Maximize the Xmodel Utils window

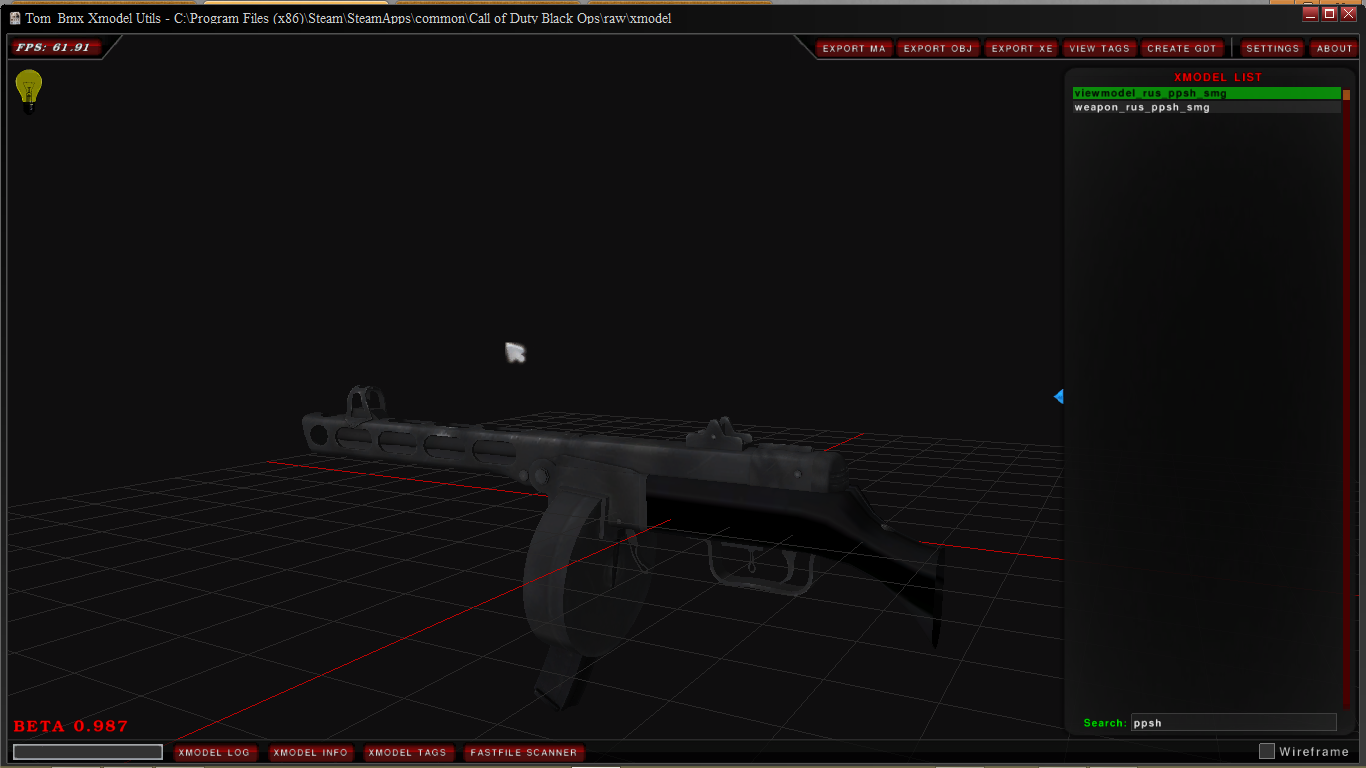(1329, 14)
